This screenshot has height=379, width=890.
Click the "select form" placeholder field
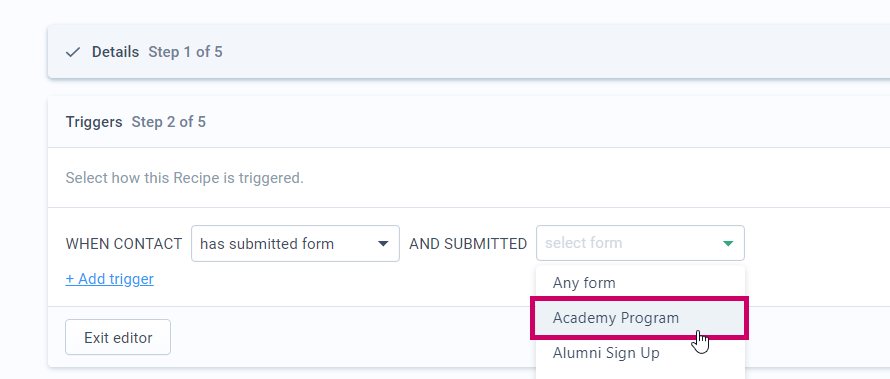(640, 243)
